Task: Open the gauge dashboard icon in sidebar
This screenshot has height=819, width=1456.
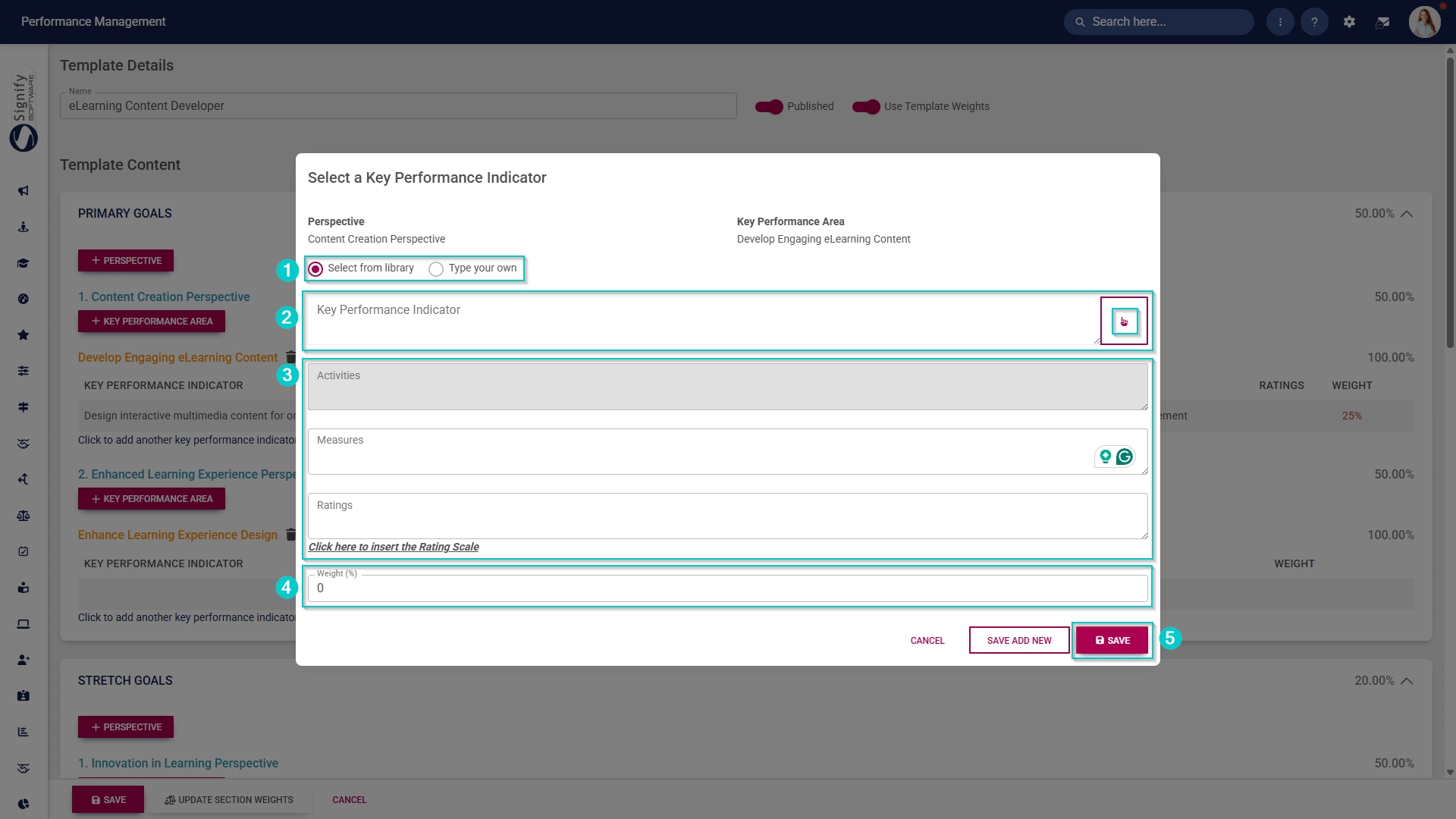Action: [24, 299]
